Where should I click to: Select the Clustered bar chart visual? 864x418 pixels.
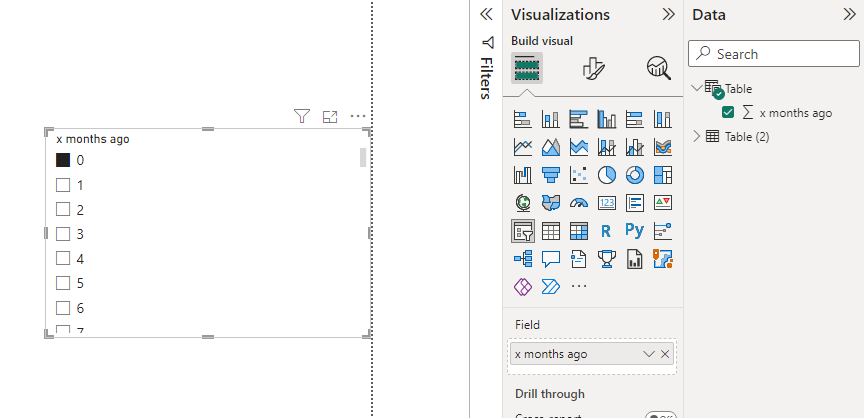tap(579, 119)
